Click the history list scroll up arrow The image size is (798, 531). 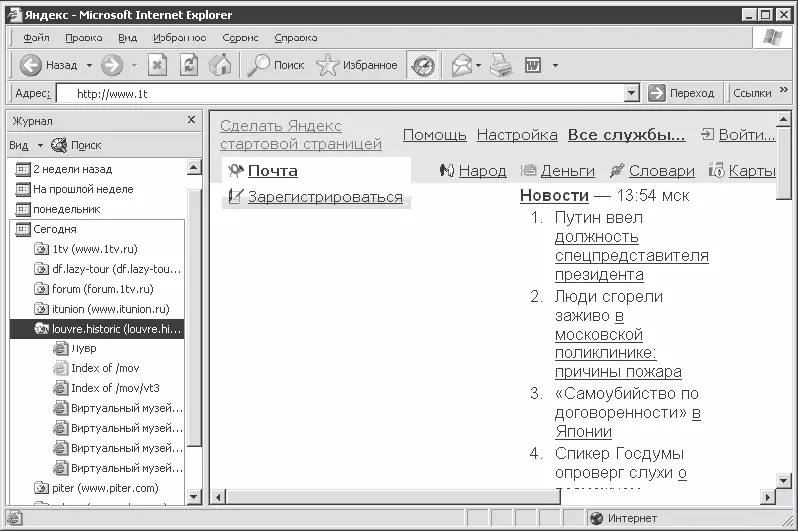194,167
